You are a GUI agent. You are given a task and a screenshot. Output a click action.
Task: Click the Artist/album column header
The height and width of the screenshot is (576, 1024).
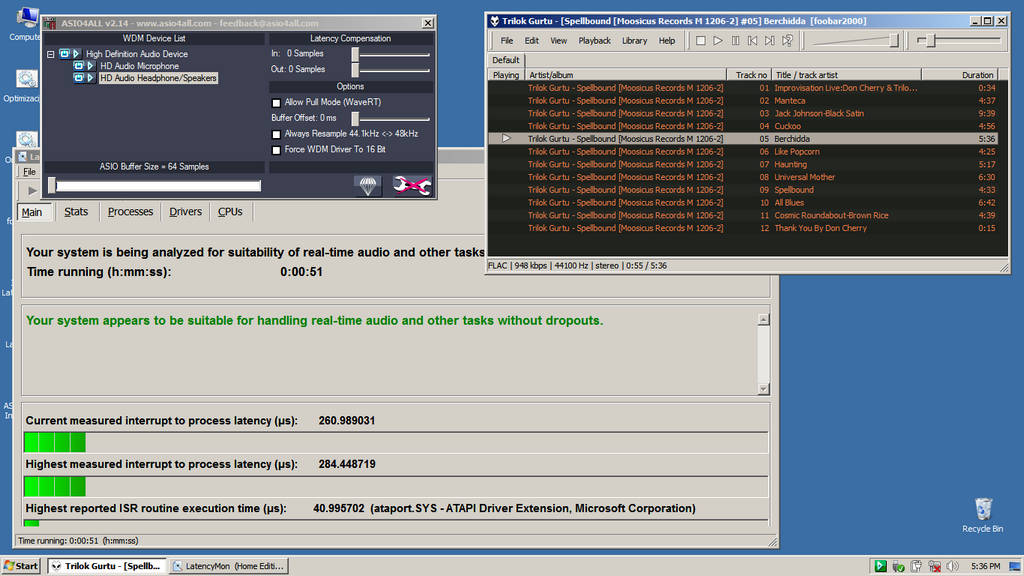625,75
